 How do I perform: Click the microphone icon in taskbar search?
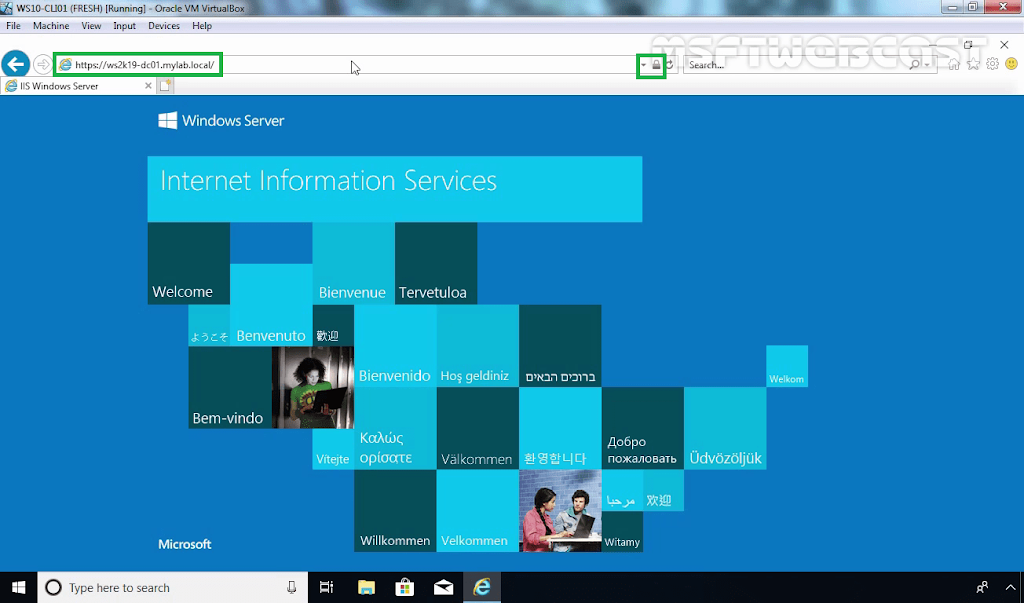291,587
